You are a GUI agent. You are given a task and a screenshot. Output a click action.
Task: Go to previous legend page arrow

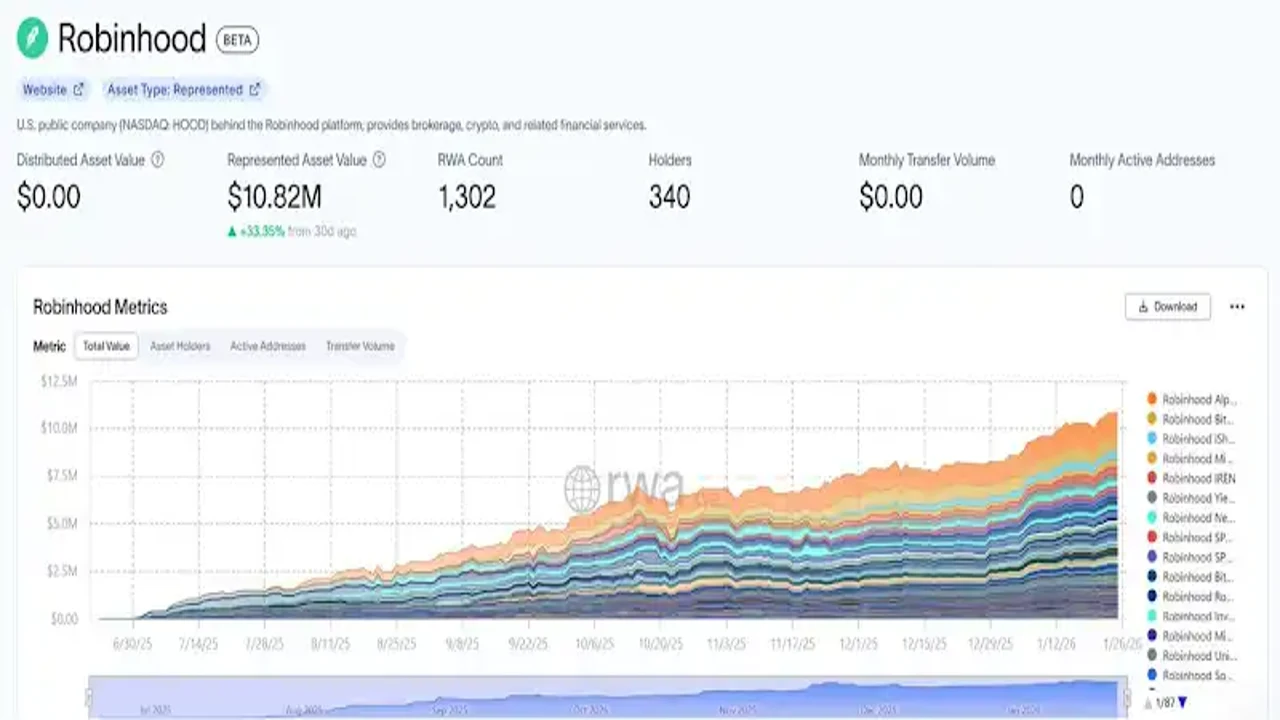(x=1148, y=702)
